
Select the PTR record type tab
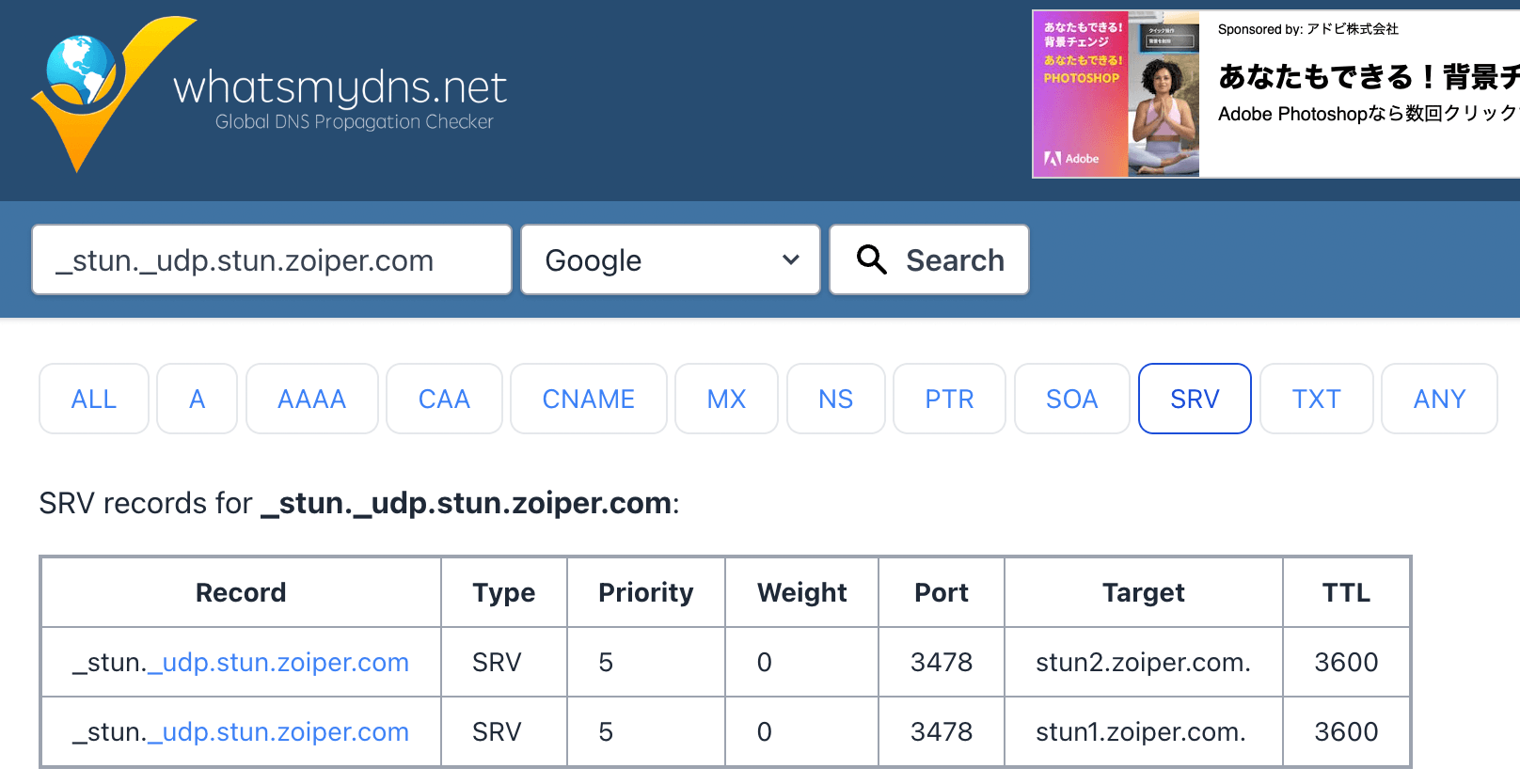[x=949, y=399]
